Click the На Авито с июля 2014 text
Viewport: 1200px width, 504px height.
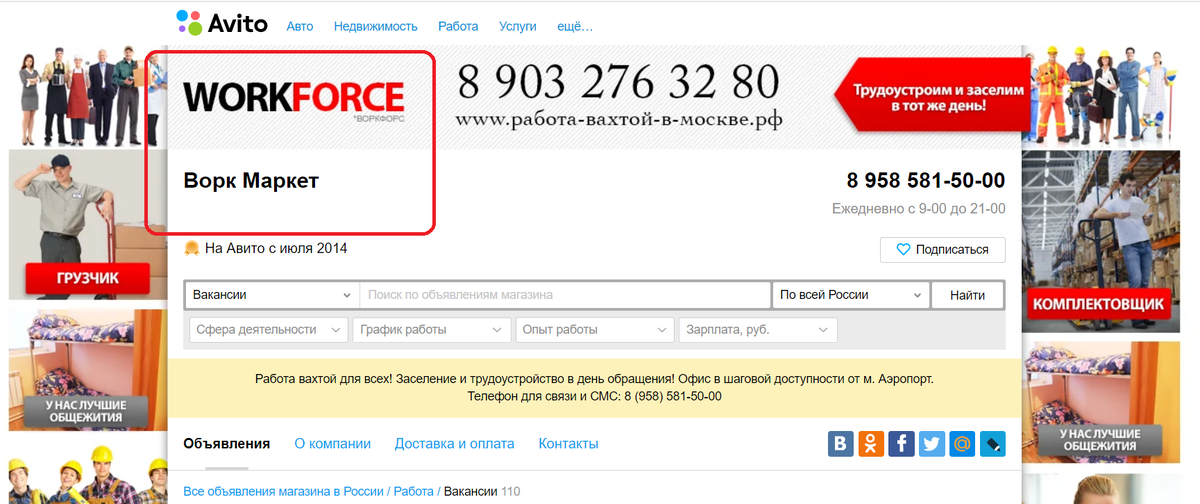click(276, 248)
